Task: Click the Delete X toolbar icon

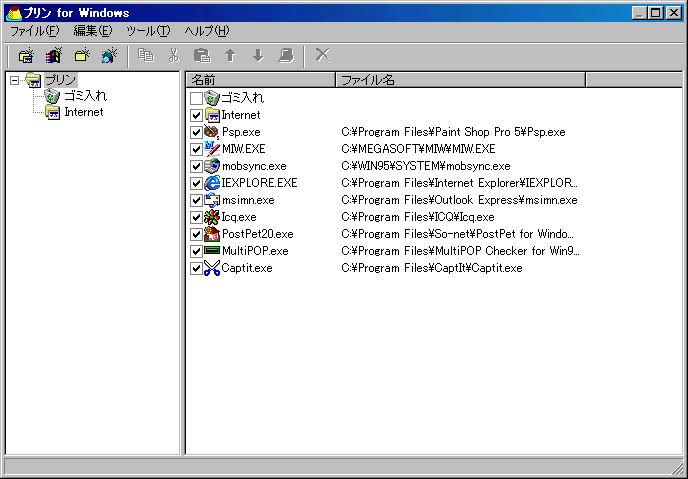Action: [323, 55]
